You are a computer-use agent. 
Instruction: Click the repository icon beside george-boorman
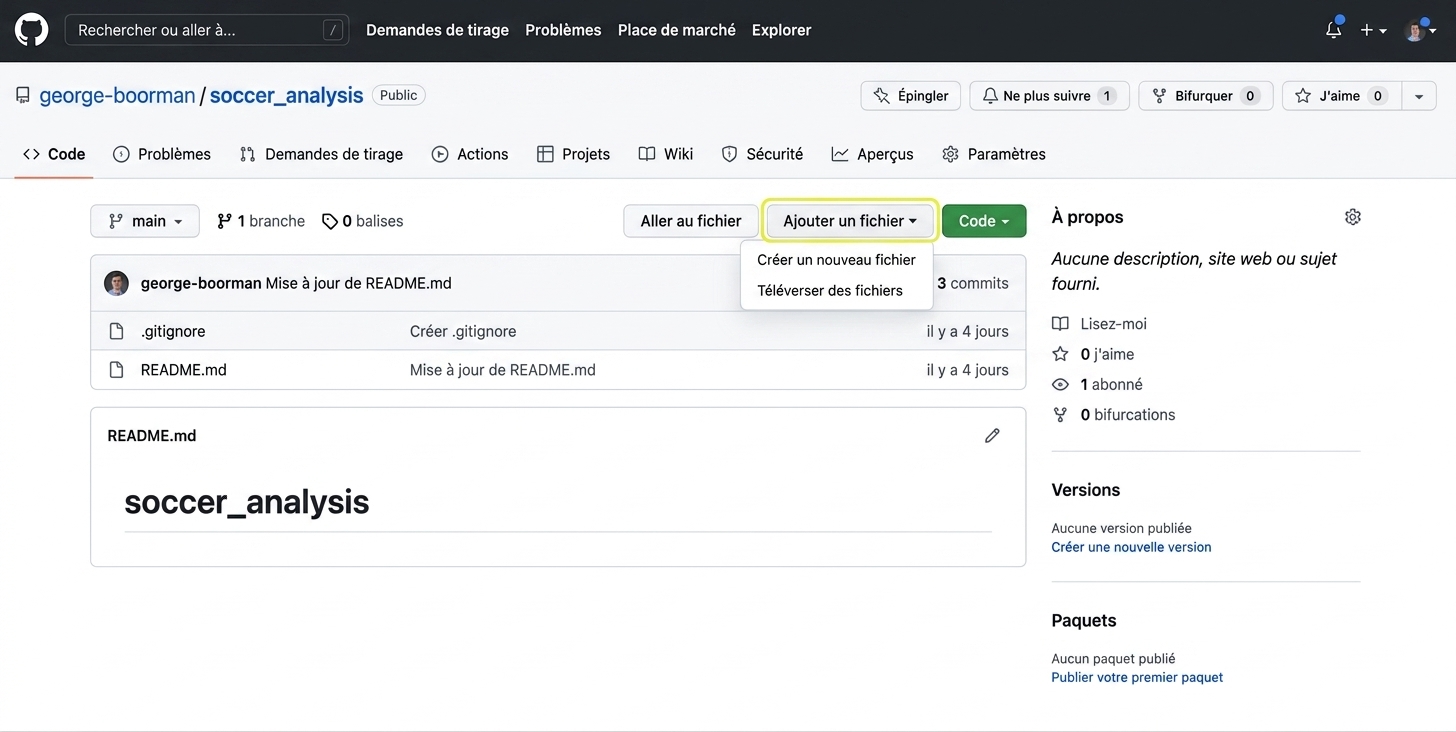[x=23, y=96]
